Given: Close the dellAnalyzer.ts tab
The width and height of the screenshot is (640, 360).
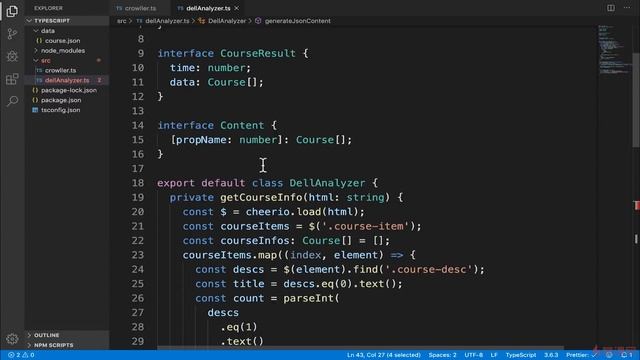Looking at the screenshot, I should click(237, 8).
